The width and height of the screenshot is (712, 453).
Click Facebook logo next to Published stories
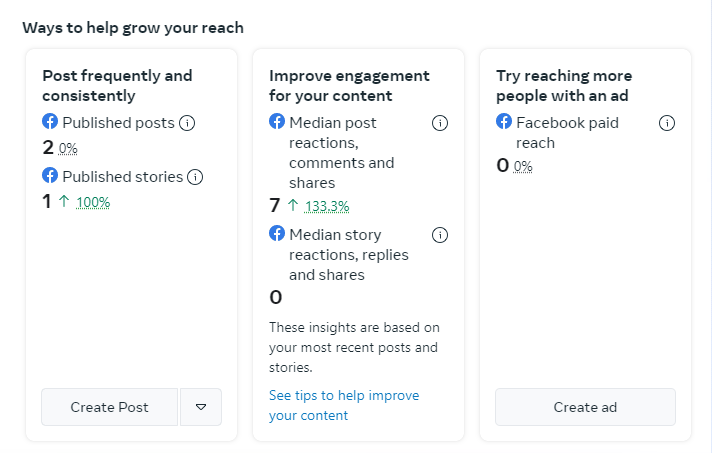click(50, 176)
